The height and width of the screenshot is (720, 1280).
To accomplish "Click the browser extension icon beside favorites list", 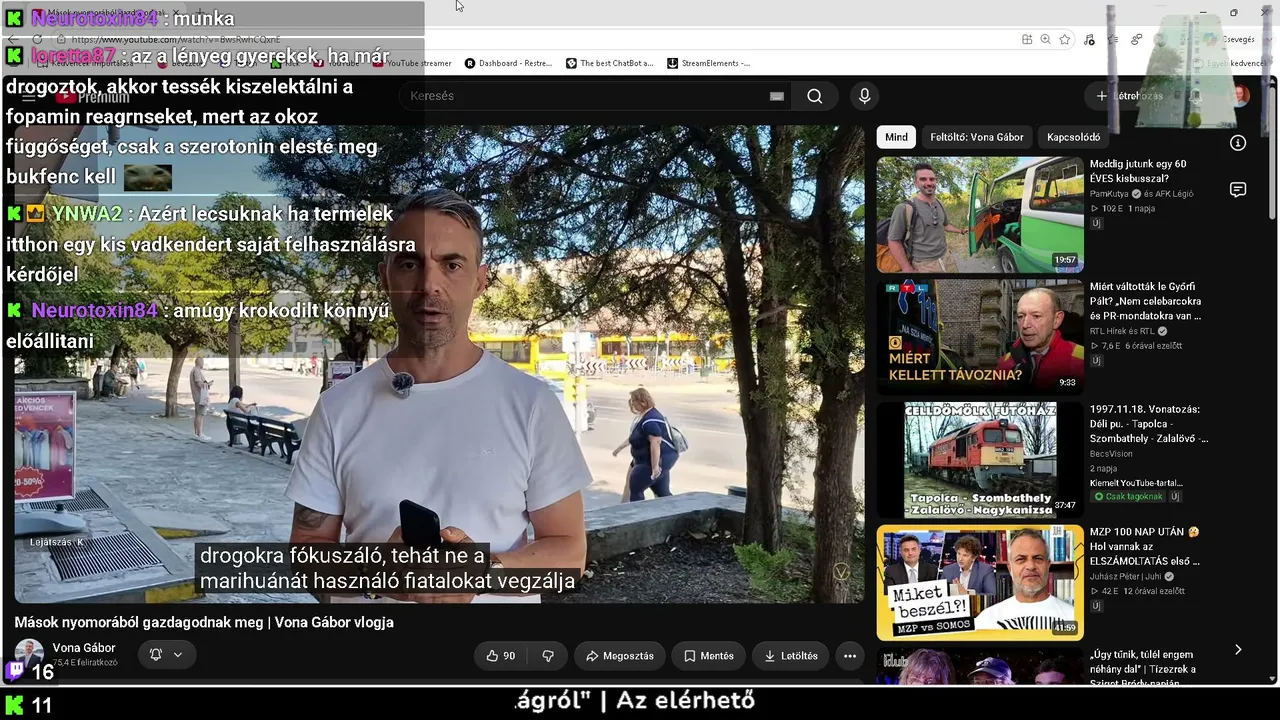I will click(x=1137, y=39).
